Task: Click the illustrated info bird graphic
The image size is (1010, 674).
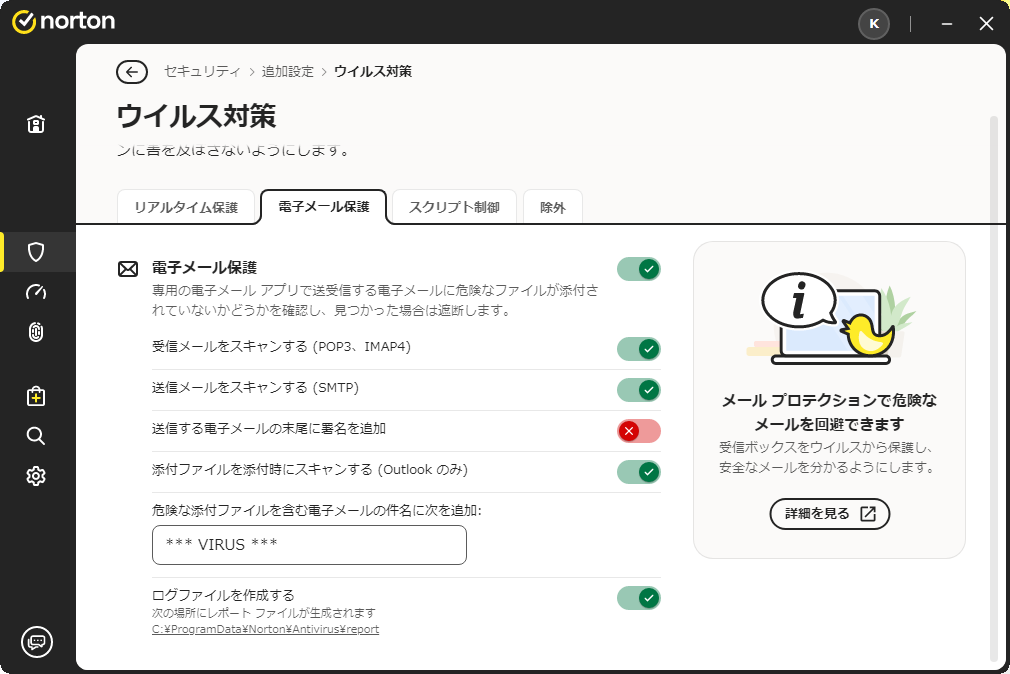Action: (x=829, y=318)
